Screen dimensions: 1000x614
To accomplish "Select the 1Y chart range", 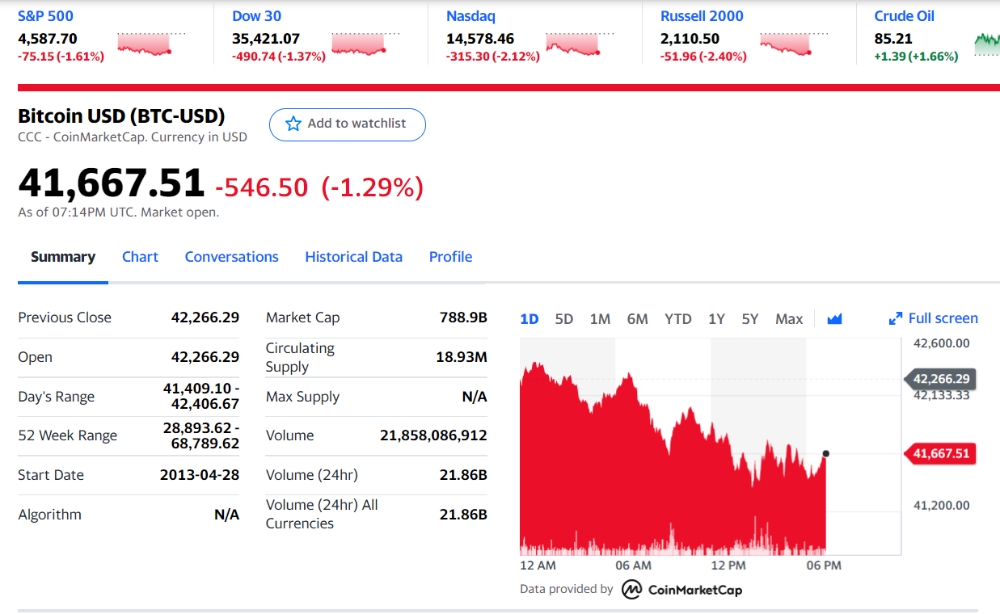I will (x=716, y=319).
